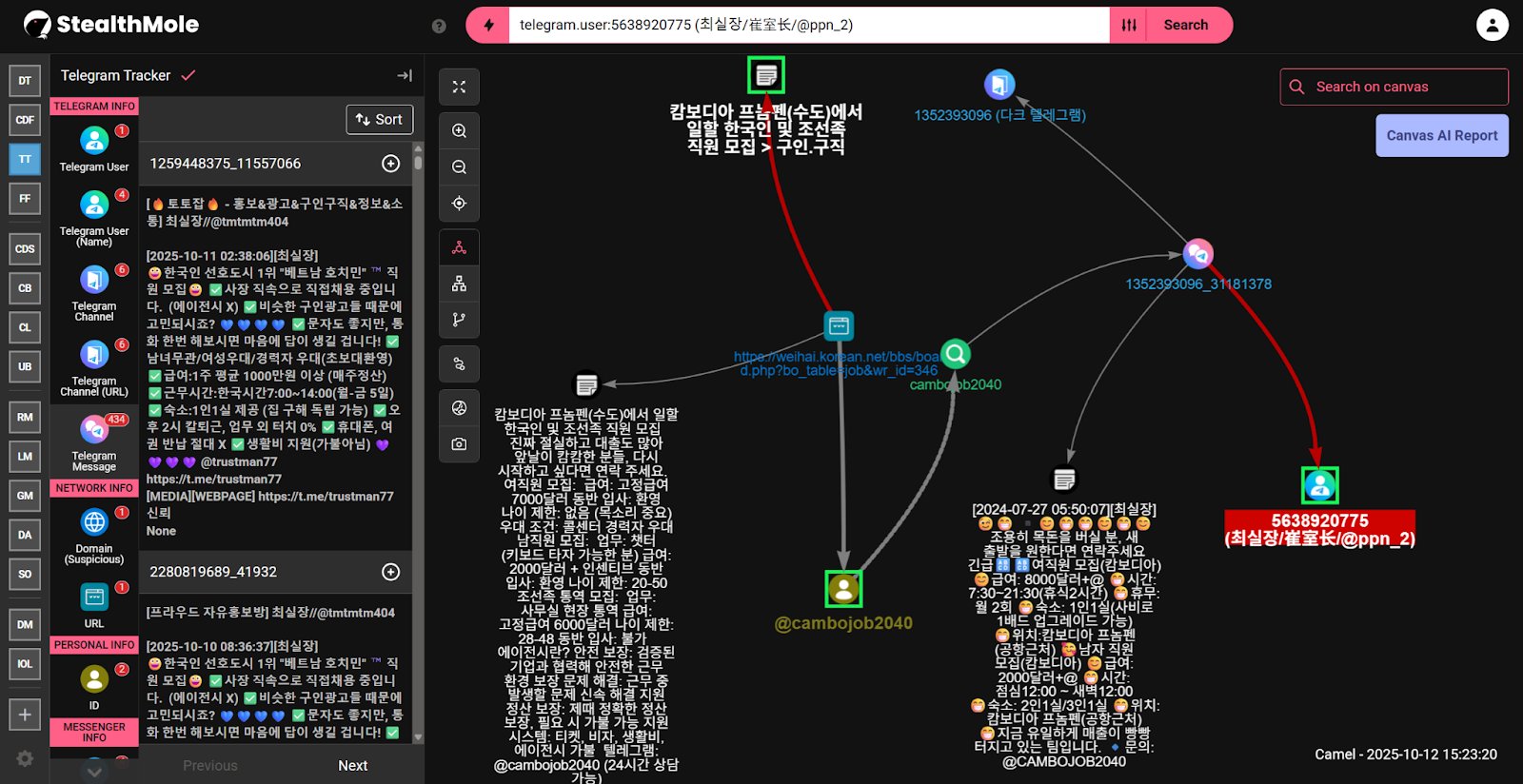Open the search filter options icon
1523x784 pixels.
pos(1129,26)
